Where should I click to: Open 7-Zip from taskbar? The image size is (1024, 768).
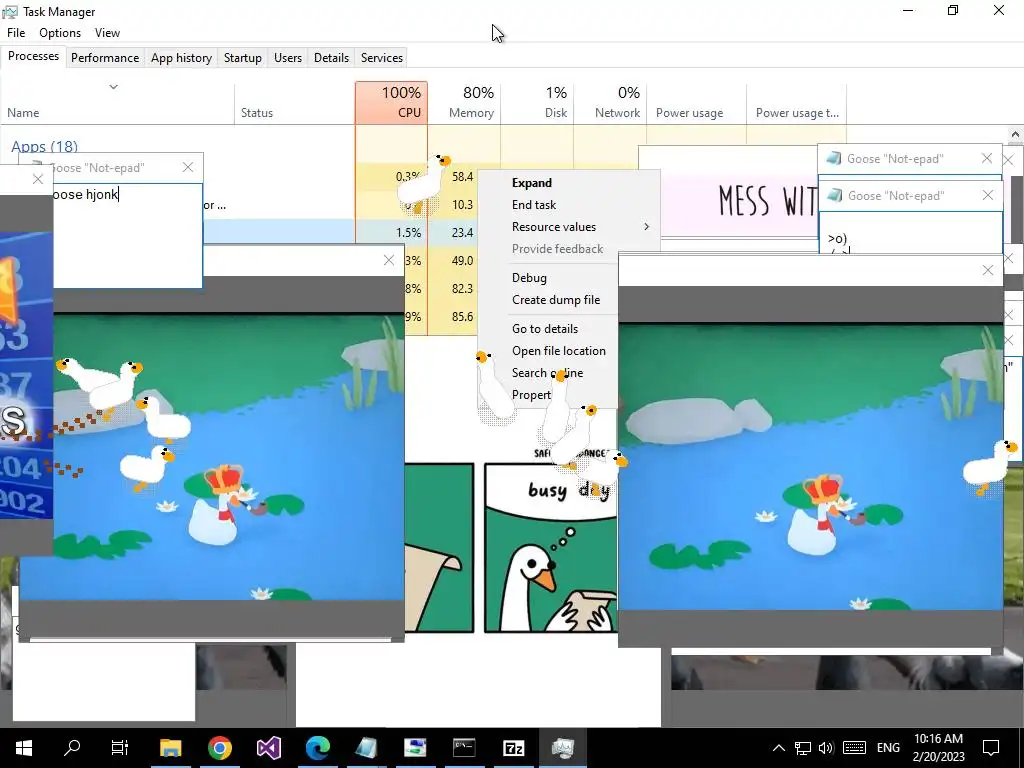(513, 747)
